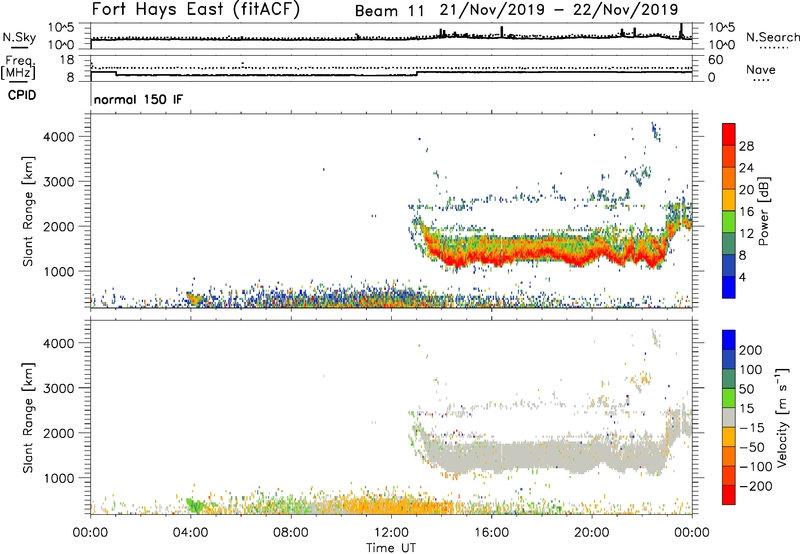This screenshot has width=800, height=554.
Task: Click the 'Slant Range [km]' label of power panel
Action: (28, 211)
